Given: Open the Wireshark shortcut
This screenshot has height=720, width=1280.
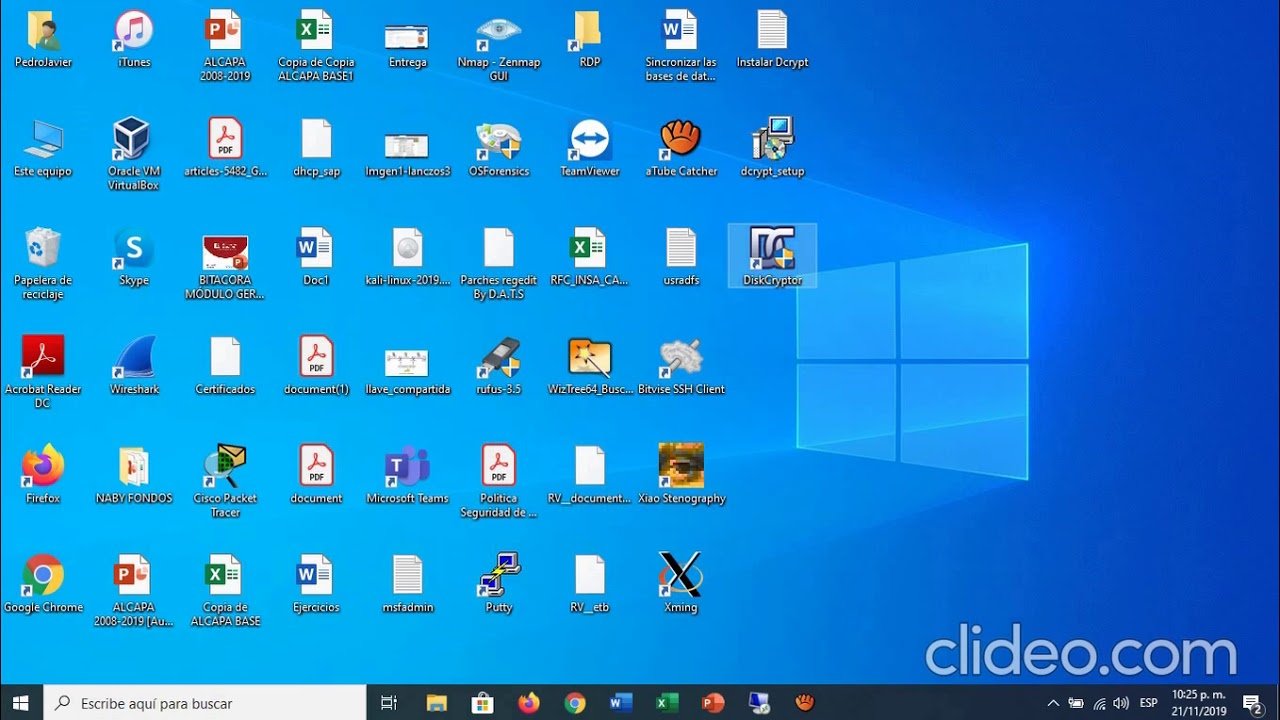Looking at the screenshot, I should tap(134, 366).
